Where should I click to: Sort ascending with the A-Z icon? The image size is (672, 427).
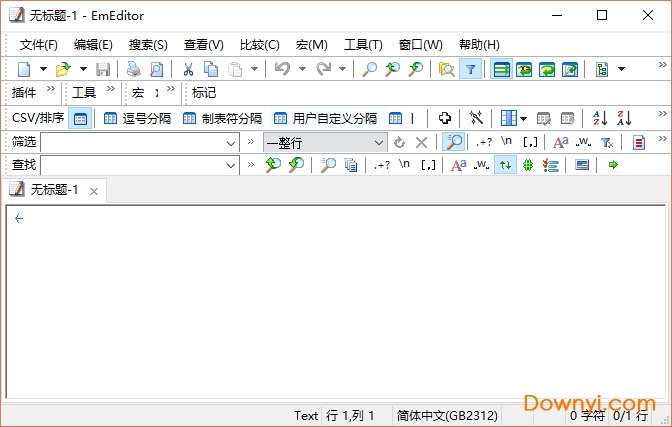tap(600, 118)
